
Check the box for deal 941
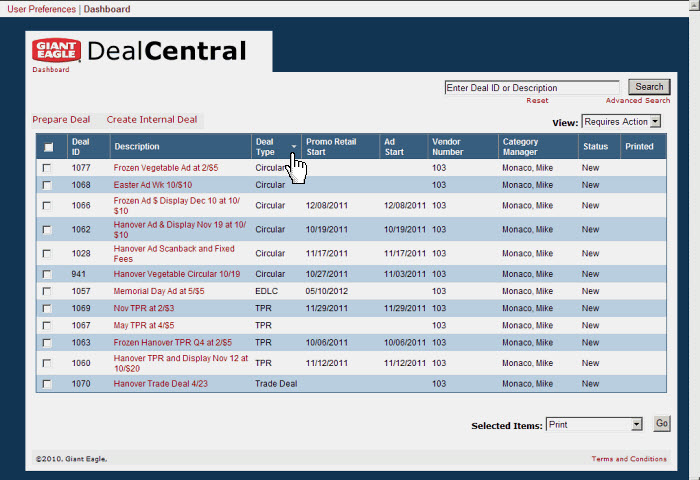[x=46, y=274]
